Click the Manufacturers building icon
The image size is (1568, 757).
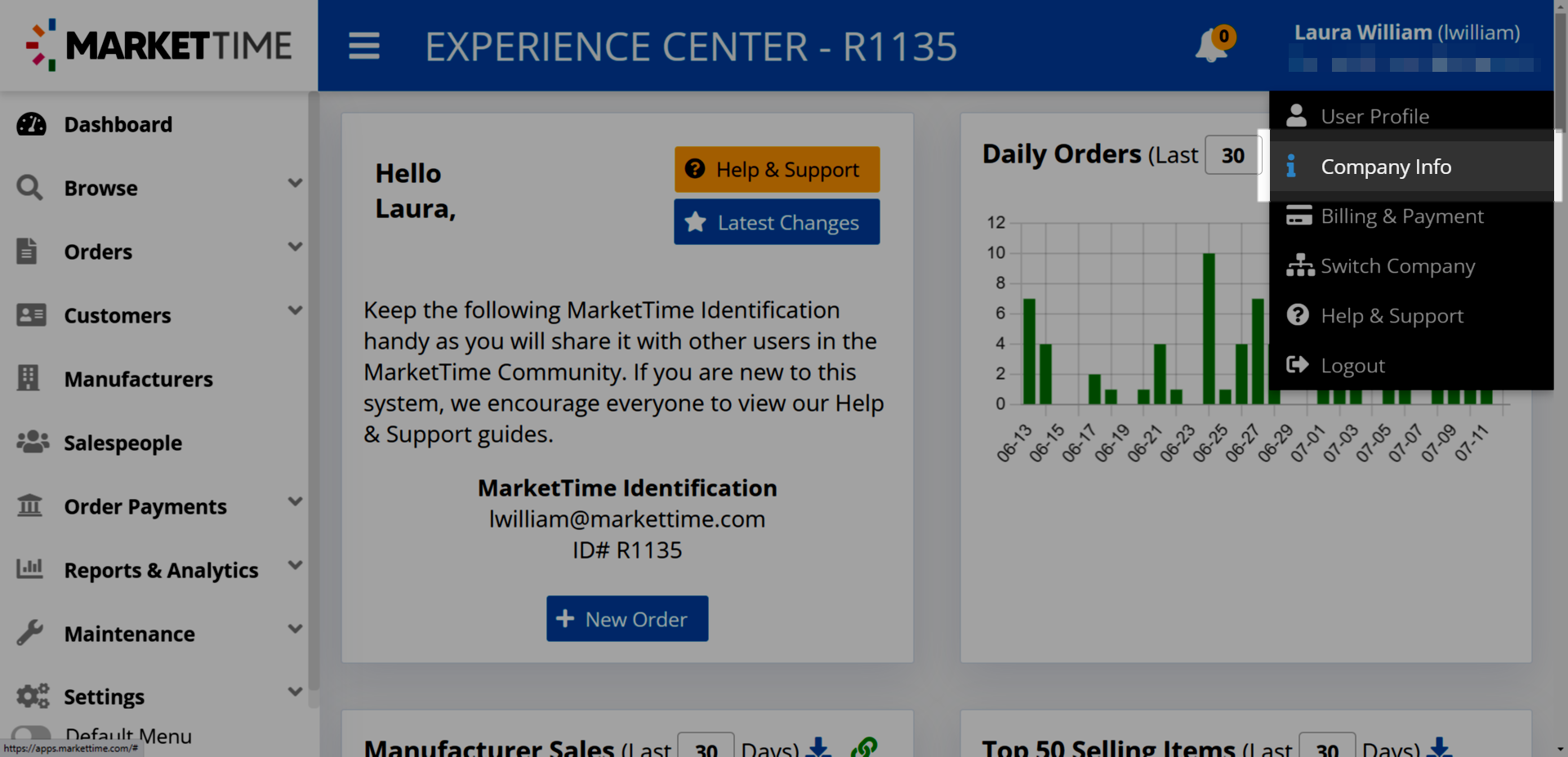click(29, 378)
